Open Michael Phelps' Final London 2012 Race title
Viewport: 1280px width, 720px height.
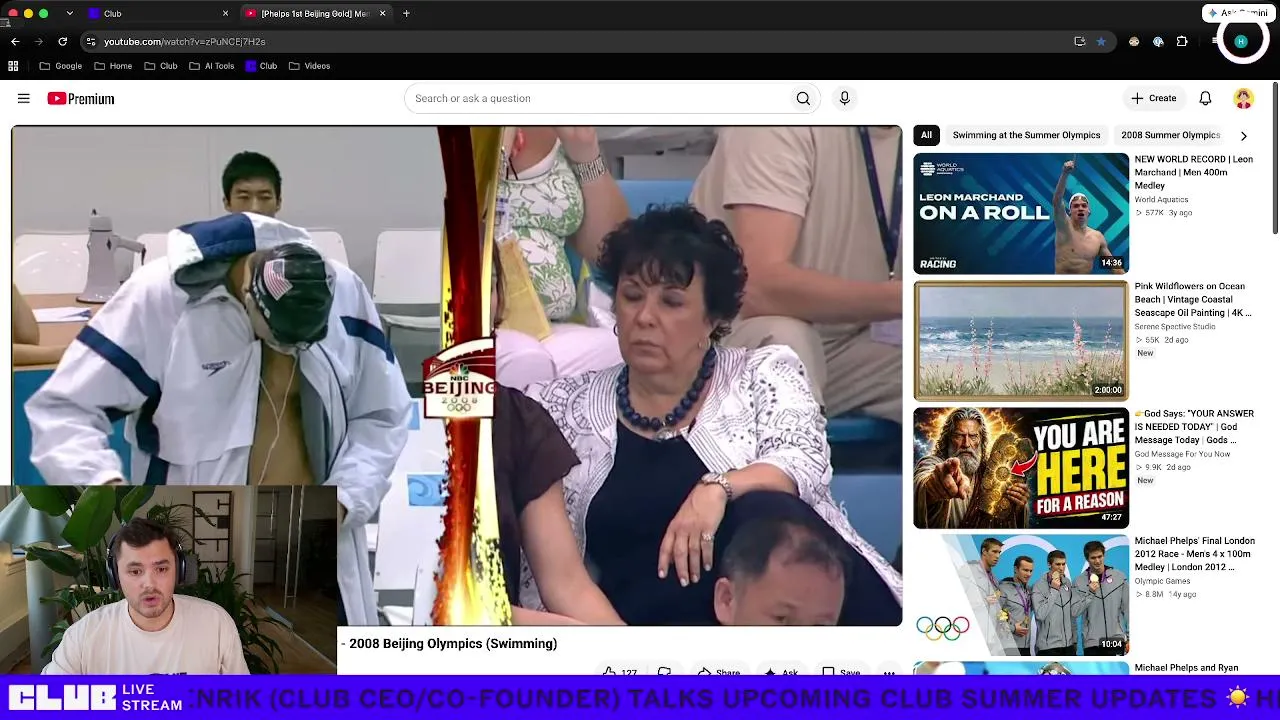pos(1194,554)
